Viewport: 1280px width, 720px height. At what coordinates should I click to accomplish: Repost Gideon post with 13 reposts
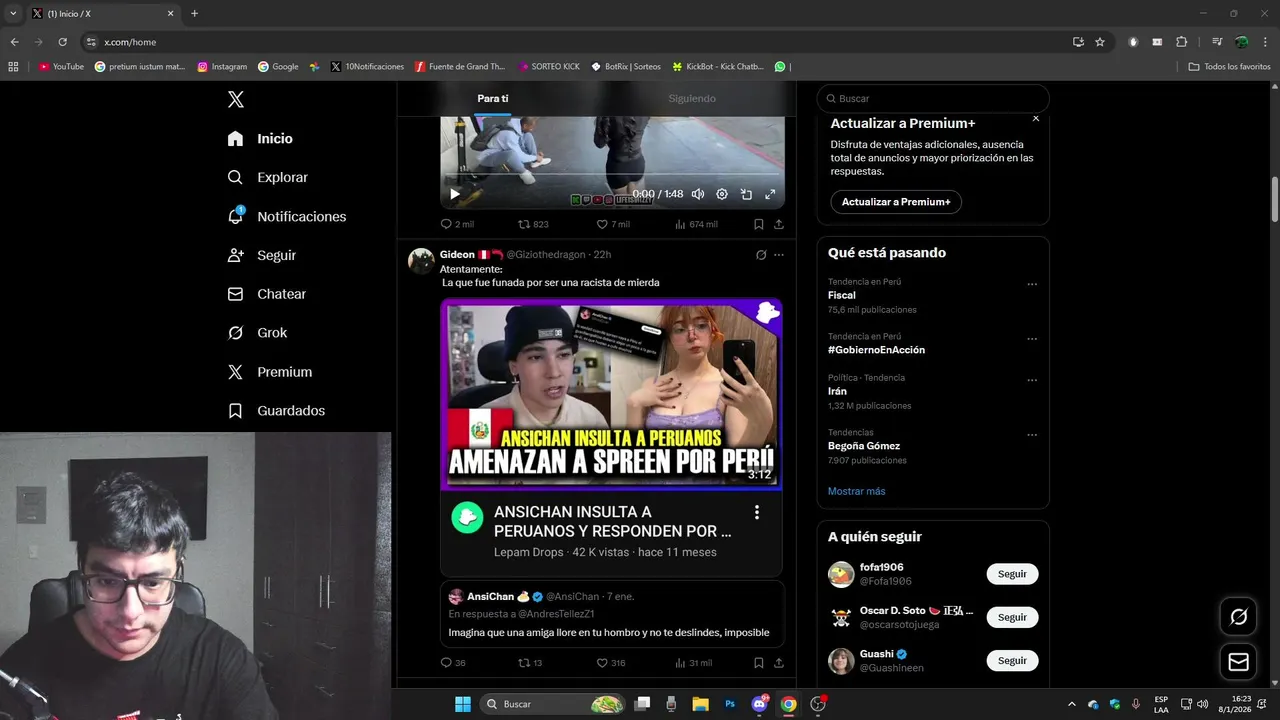coord(530,663)
